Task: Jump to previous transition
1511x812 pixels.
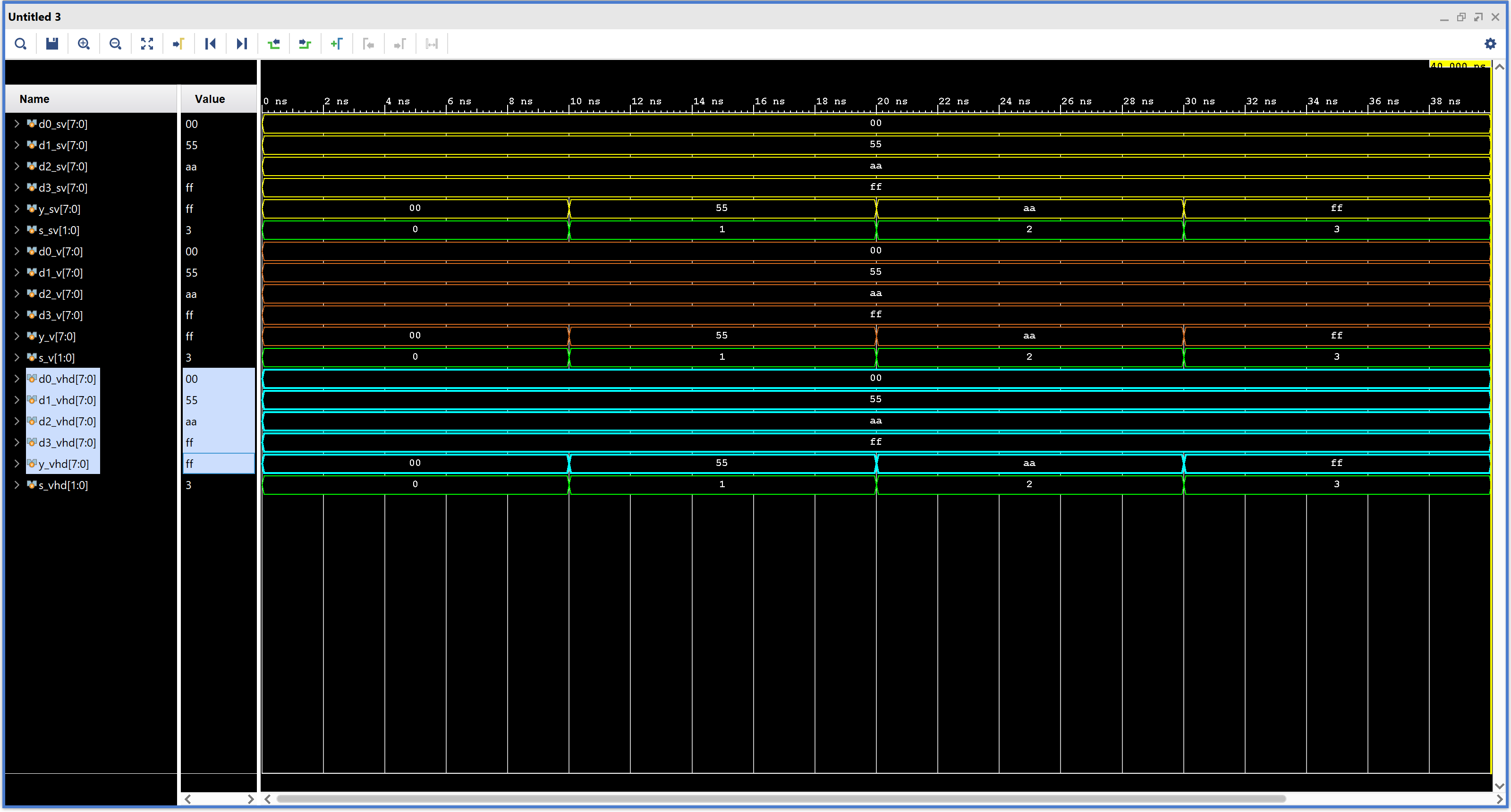Action: (x=273, y=44)
